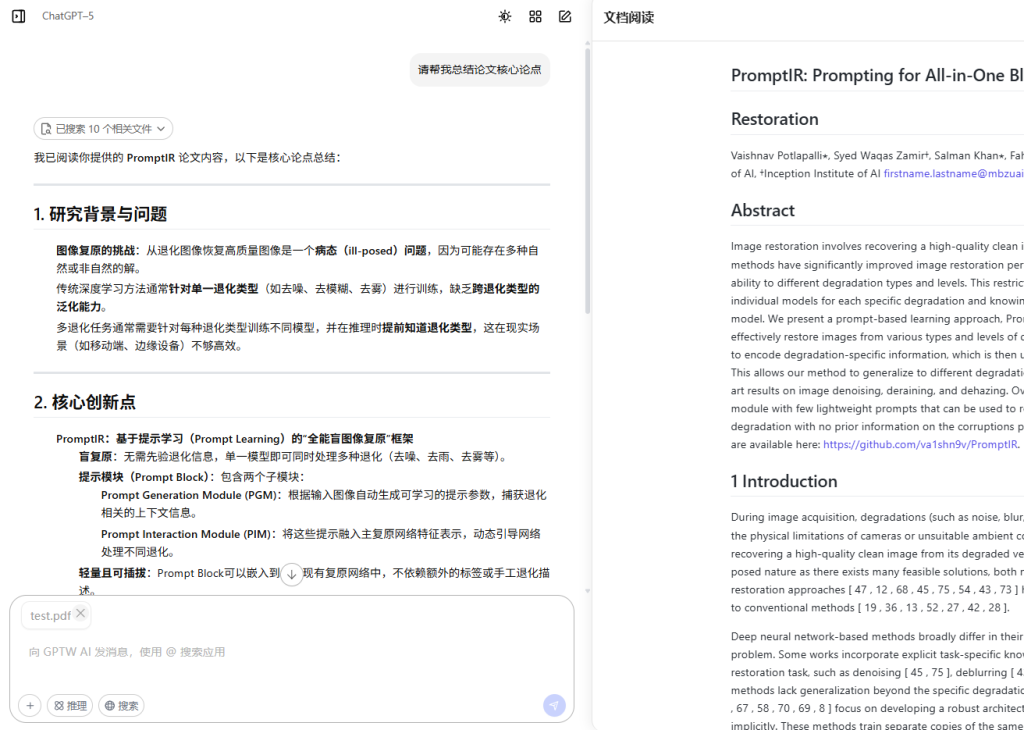The image size is (1024, 730).
Task: Click the chat scrollbar thumb
Action: point(587,180)
